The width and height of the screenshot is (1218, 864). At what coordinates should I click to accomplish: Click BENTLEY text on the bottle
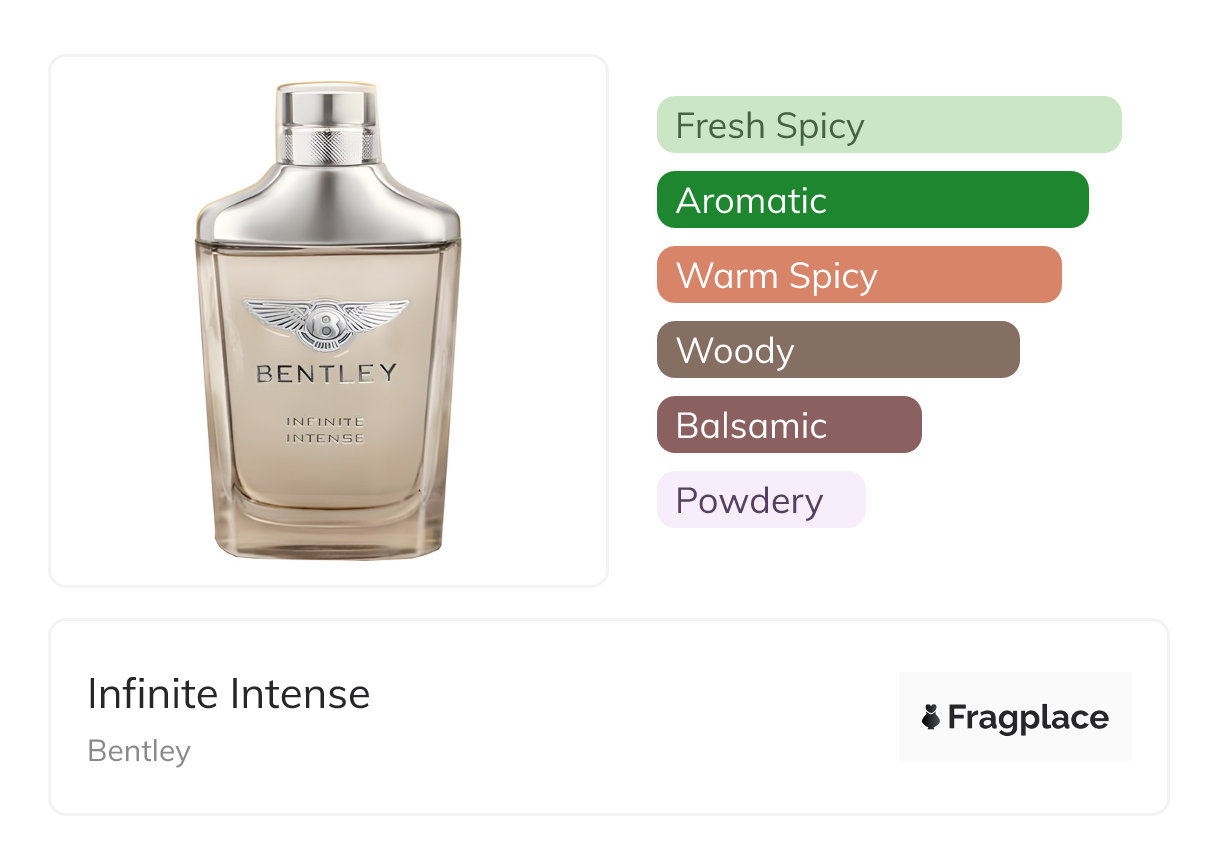pos(326,375)
